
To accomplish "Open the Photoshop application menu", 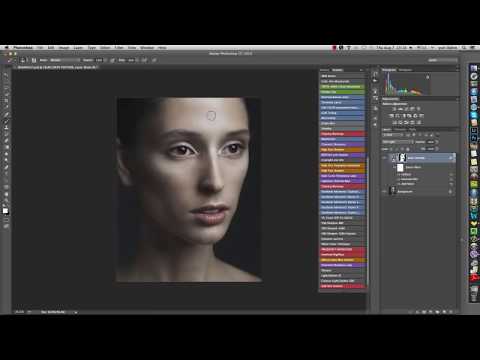I will click(x=23, y=48).
